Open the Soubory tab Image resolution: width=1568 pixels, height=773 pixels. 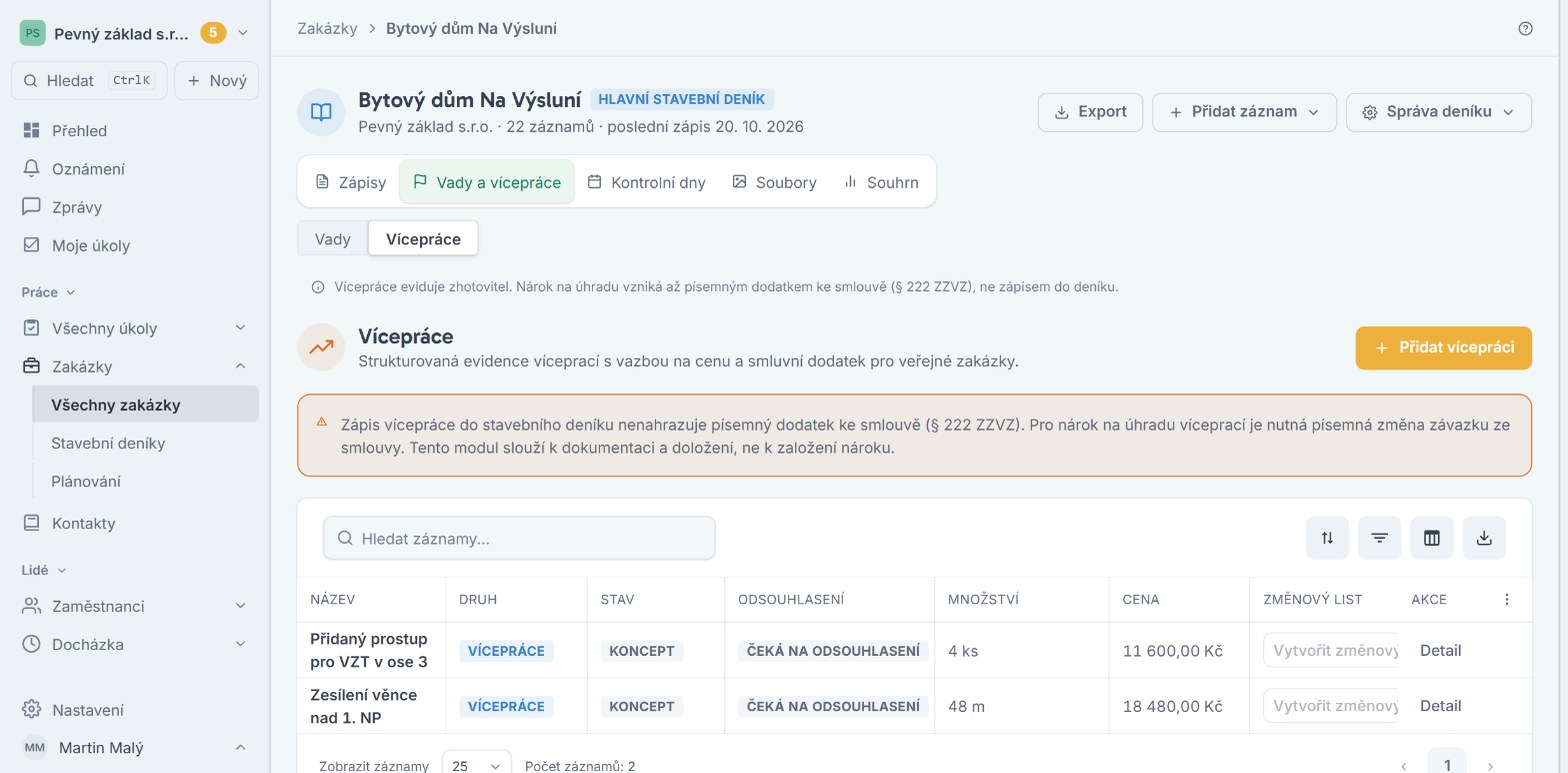(774, 182)
